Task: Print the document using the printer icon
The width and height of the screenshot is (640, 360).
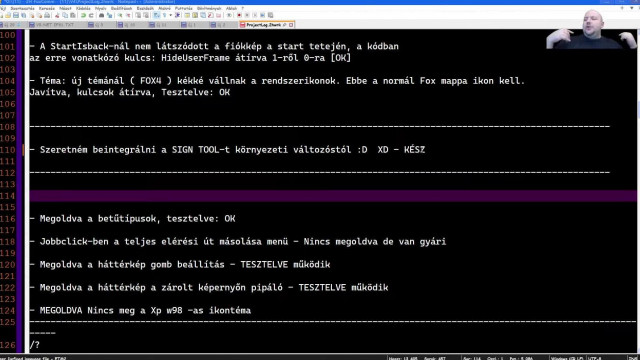Action: (x=47, y=16)
